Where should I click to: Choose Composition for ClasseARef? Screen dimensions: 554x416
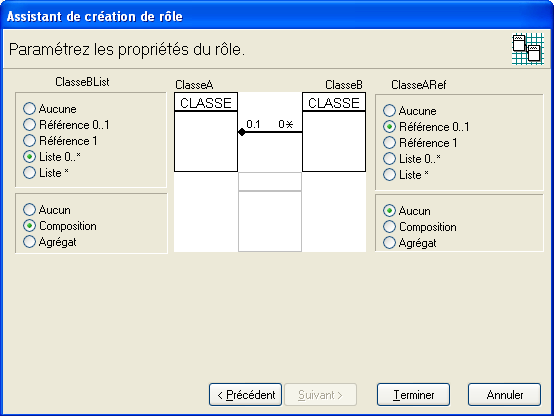420,227
